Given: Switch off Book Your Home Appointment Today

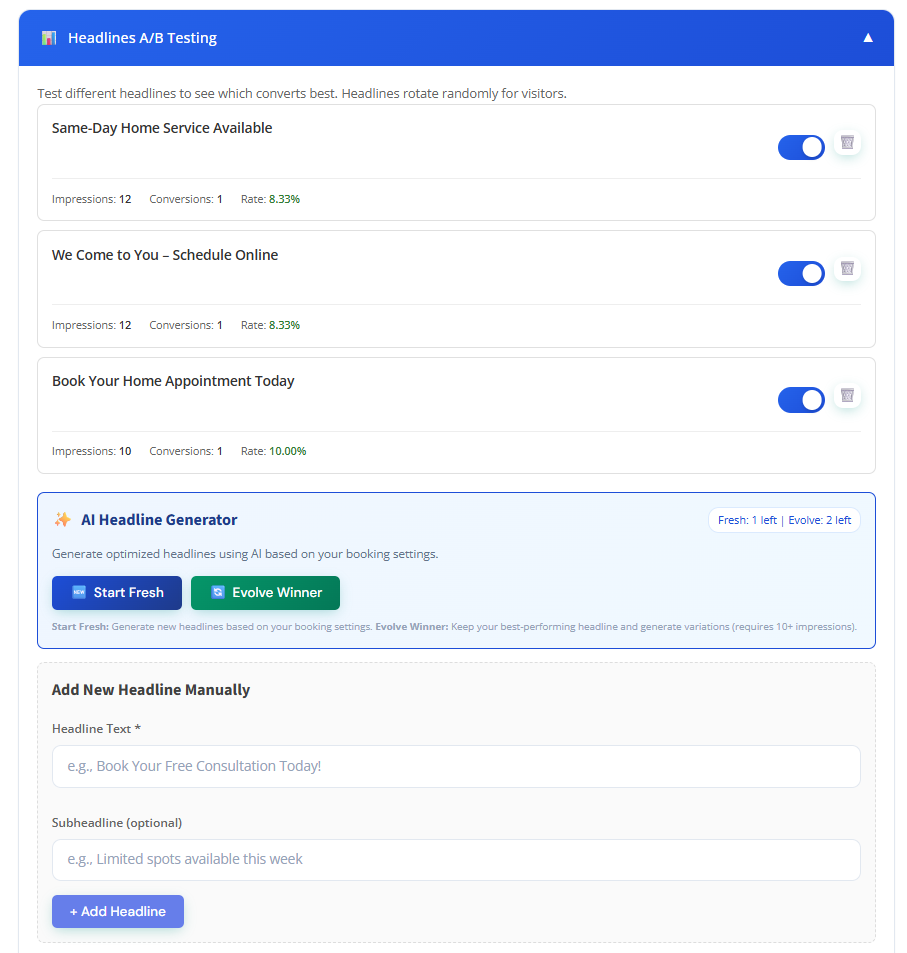Looking at the screenshot, I should 801,400.
